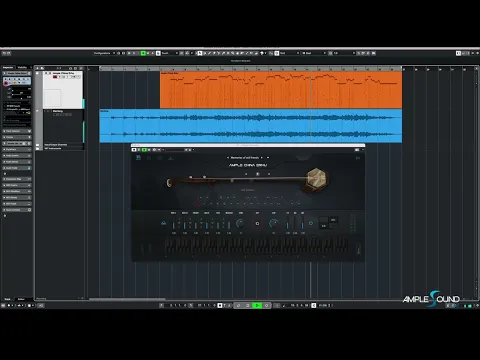
Task: Expand the Chords inspector section
Action: [17, 137]
